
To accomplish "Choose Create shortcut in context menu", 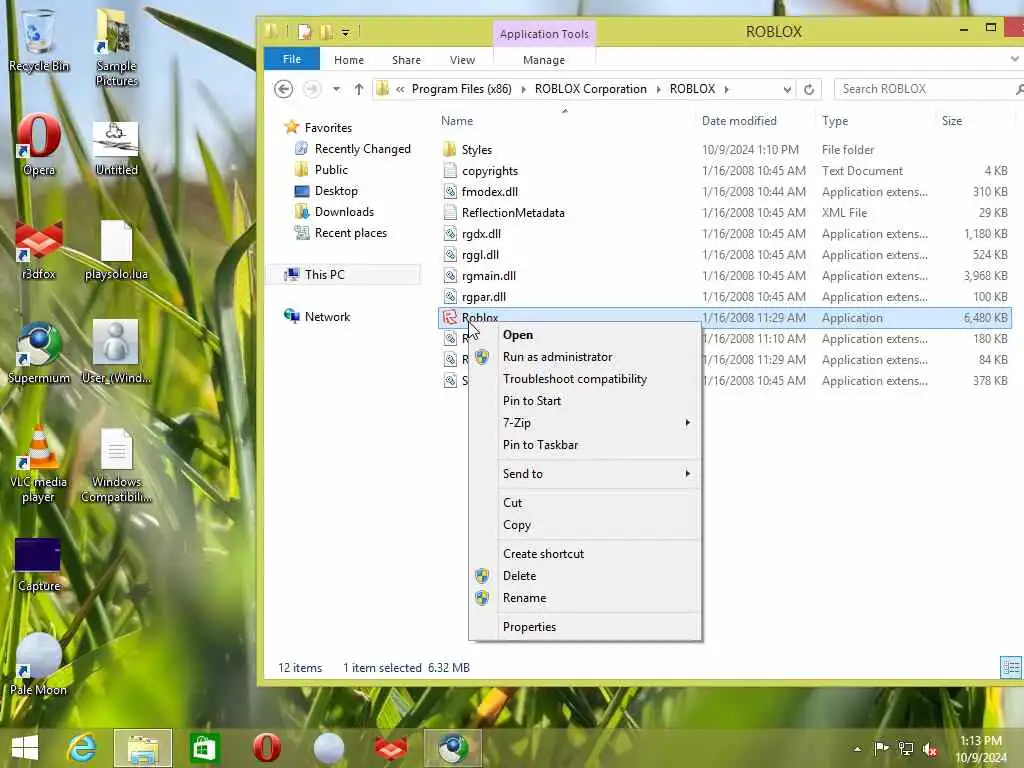I will coord(585,554).
